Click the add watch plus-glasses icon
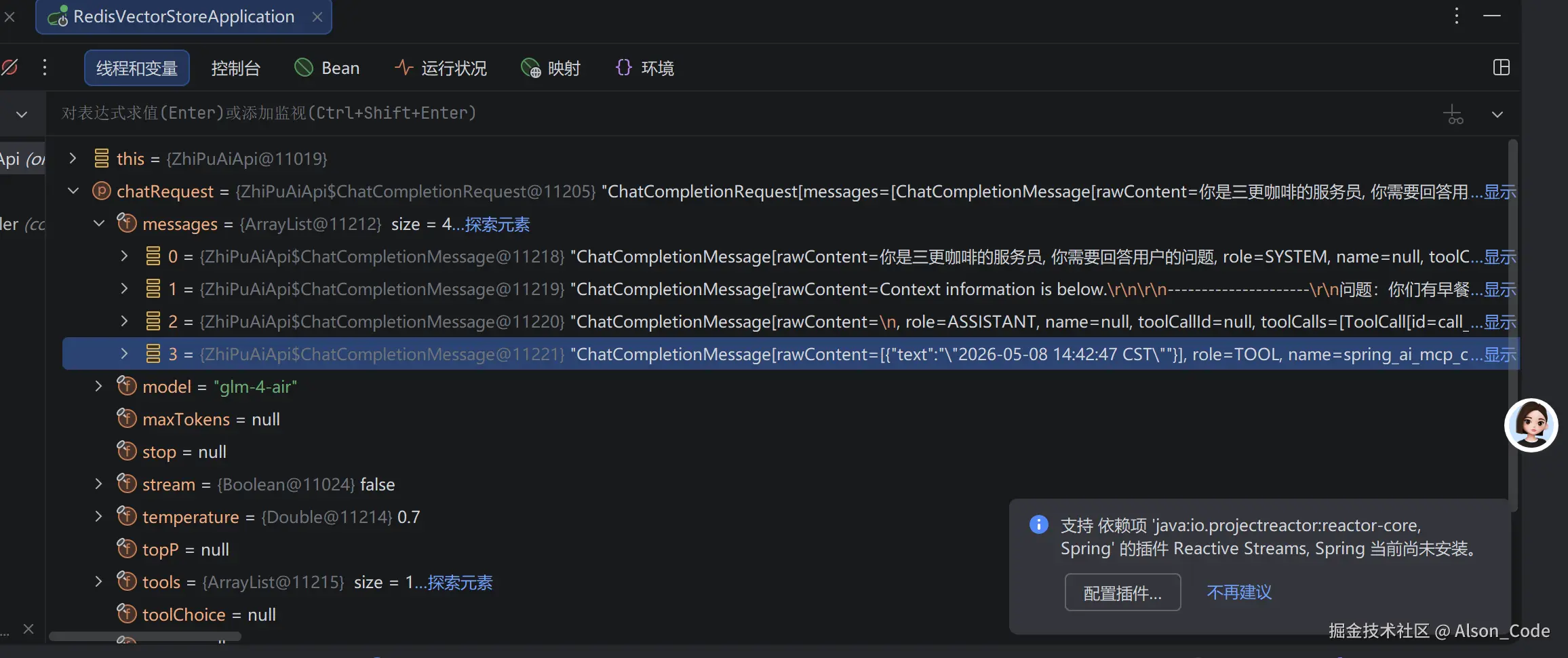1568x658 pixels. (1454, 114)
